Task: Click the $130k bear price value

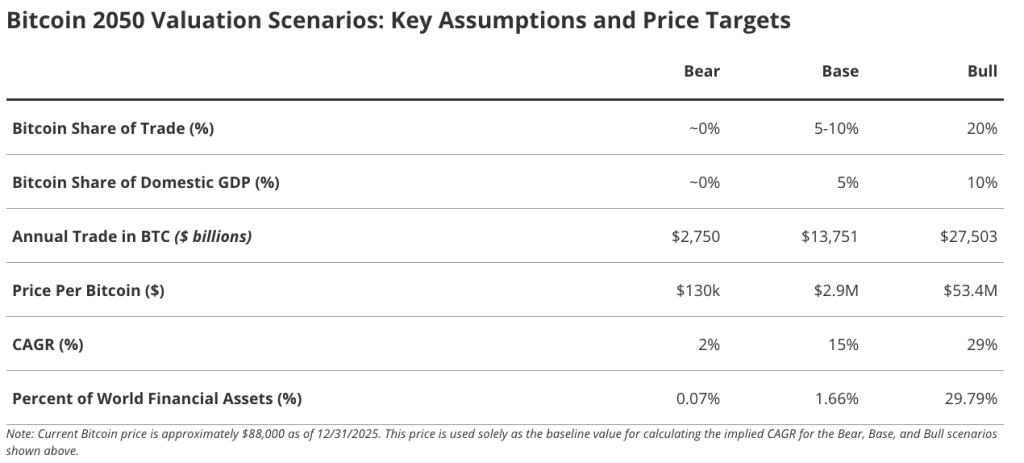Action: click(x=698, y=290)
